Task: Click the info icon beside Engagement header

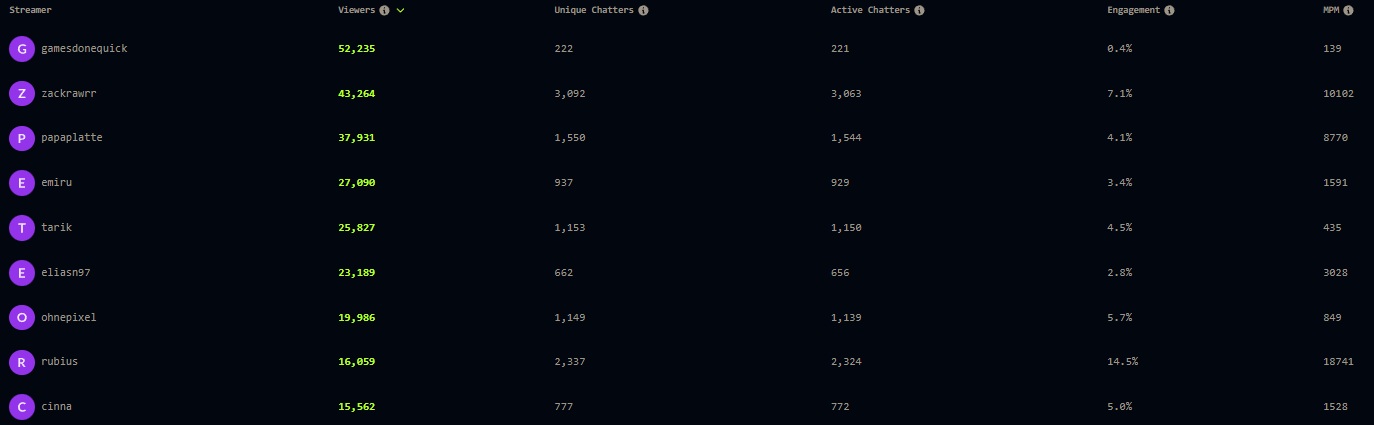Action: tap(1169, 10)
